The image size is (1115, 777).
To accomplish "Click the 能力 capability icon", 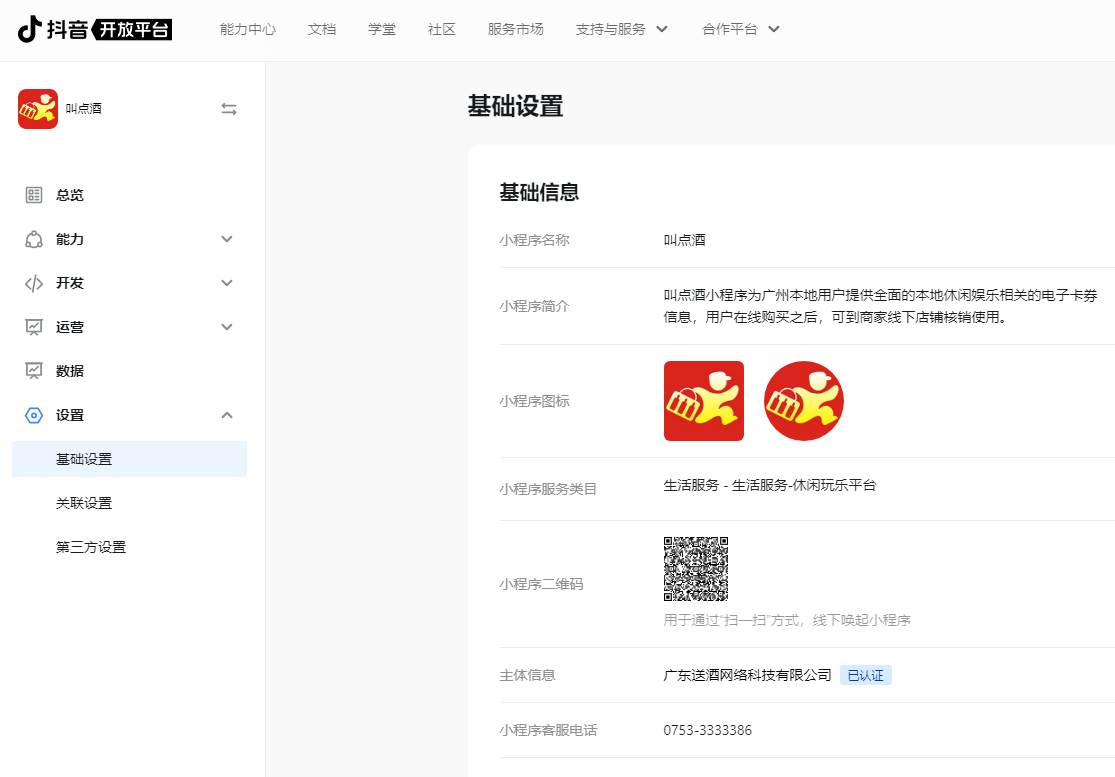I will (x=33, y=239).
